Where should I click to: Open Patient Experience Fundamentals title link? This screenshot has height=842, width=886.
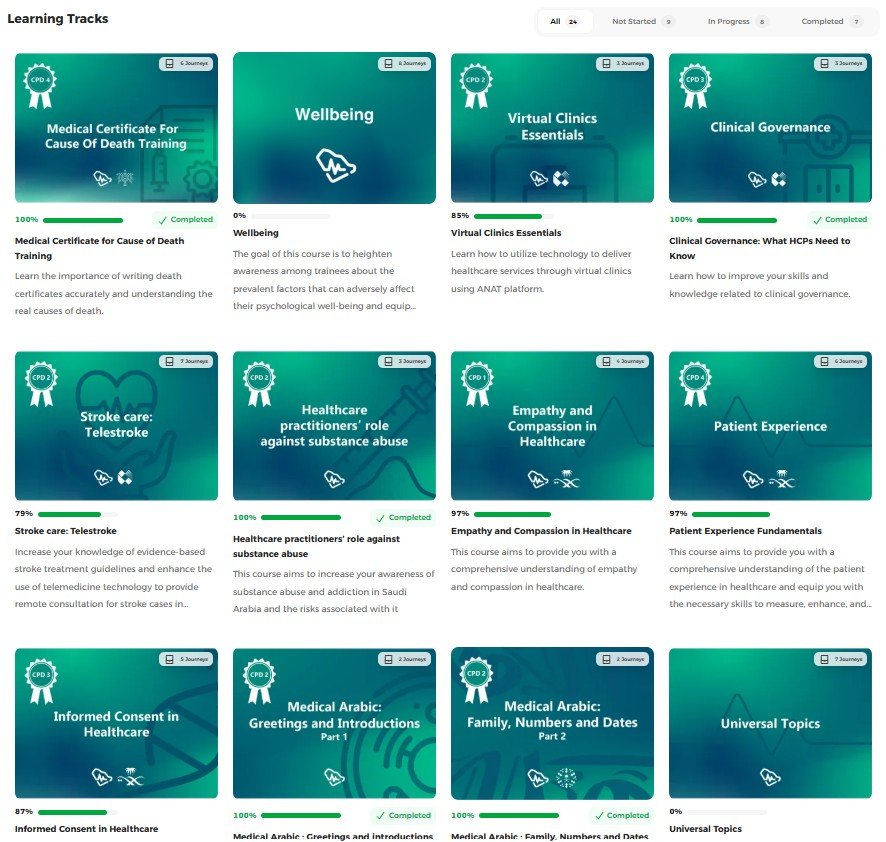coord(745,531)
